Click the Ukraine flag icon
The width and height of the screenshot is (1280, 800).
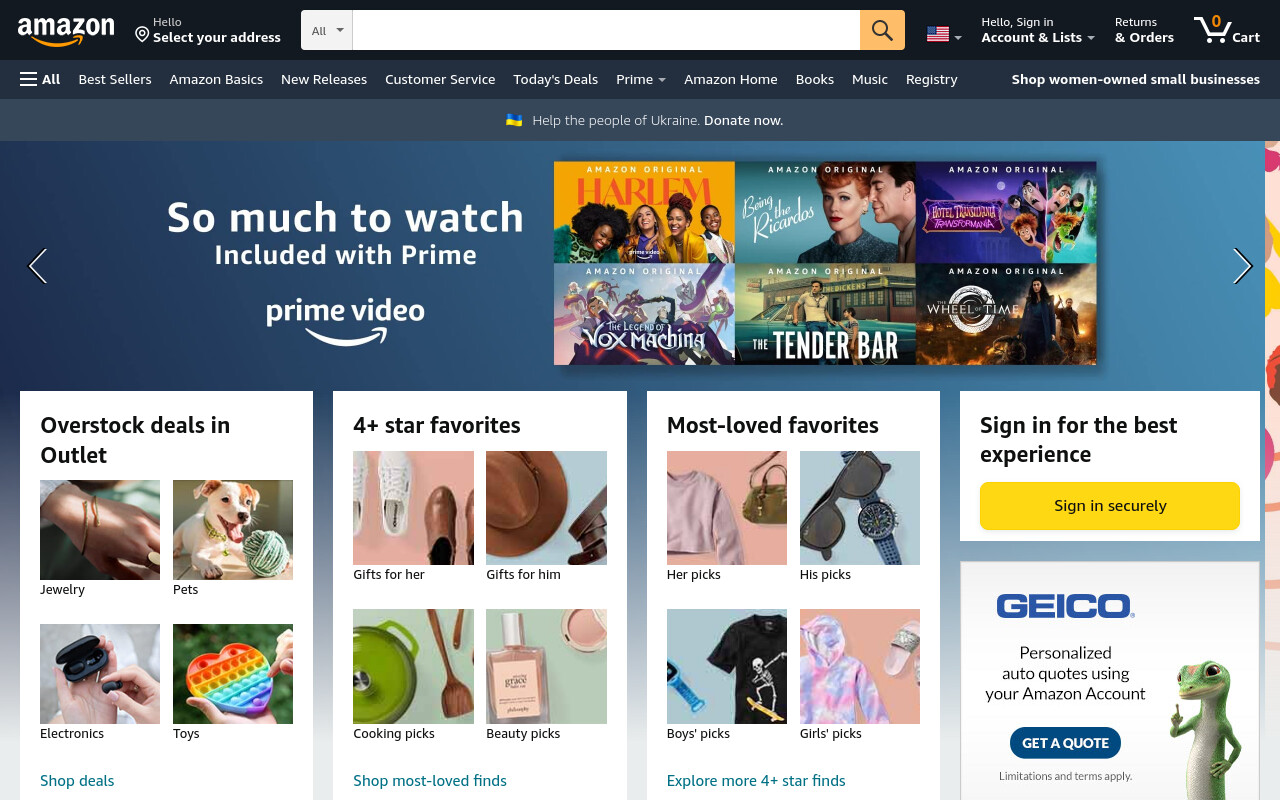[x=514, y=120]
